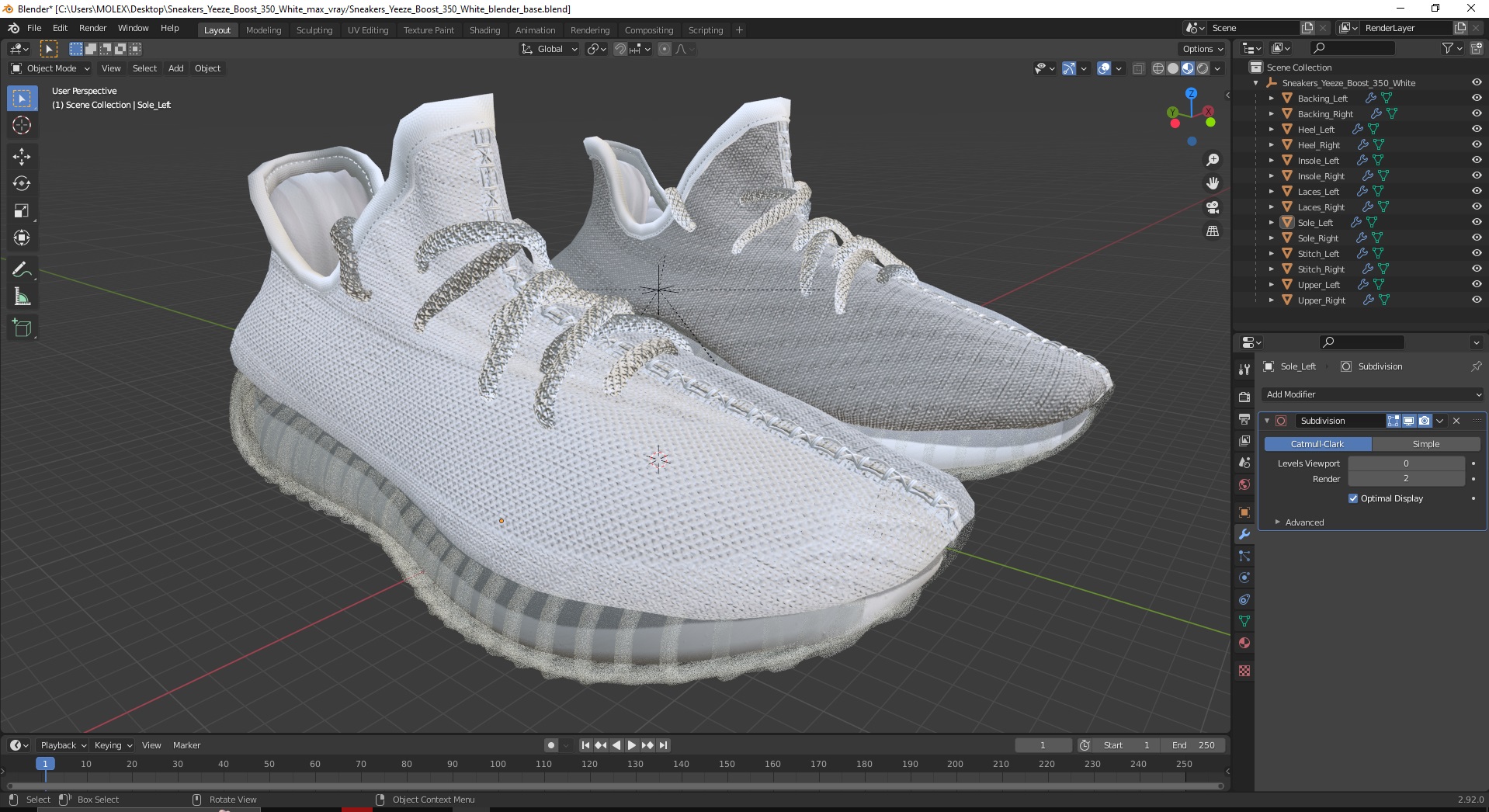The image size is (1489, 812).
Task: Activate the Transform tool
Action: [x=22, y=238]
